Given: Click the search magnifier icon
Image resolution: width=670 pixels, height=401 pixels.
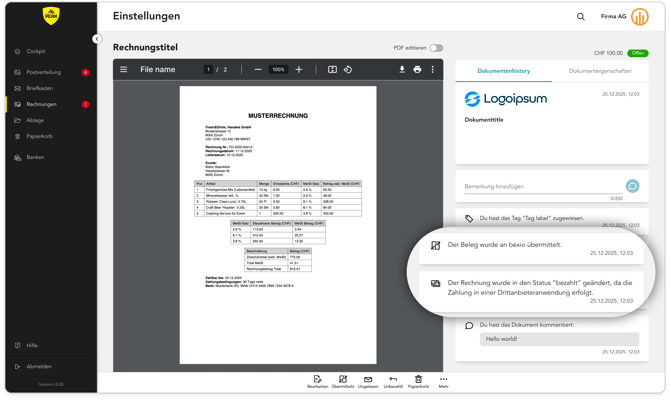Looking at the screenshot, I should 581,17.
